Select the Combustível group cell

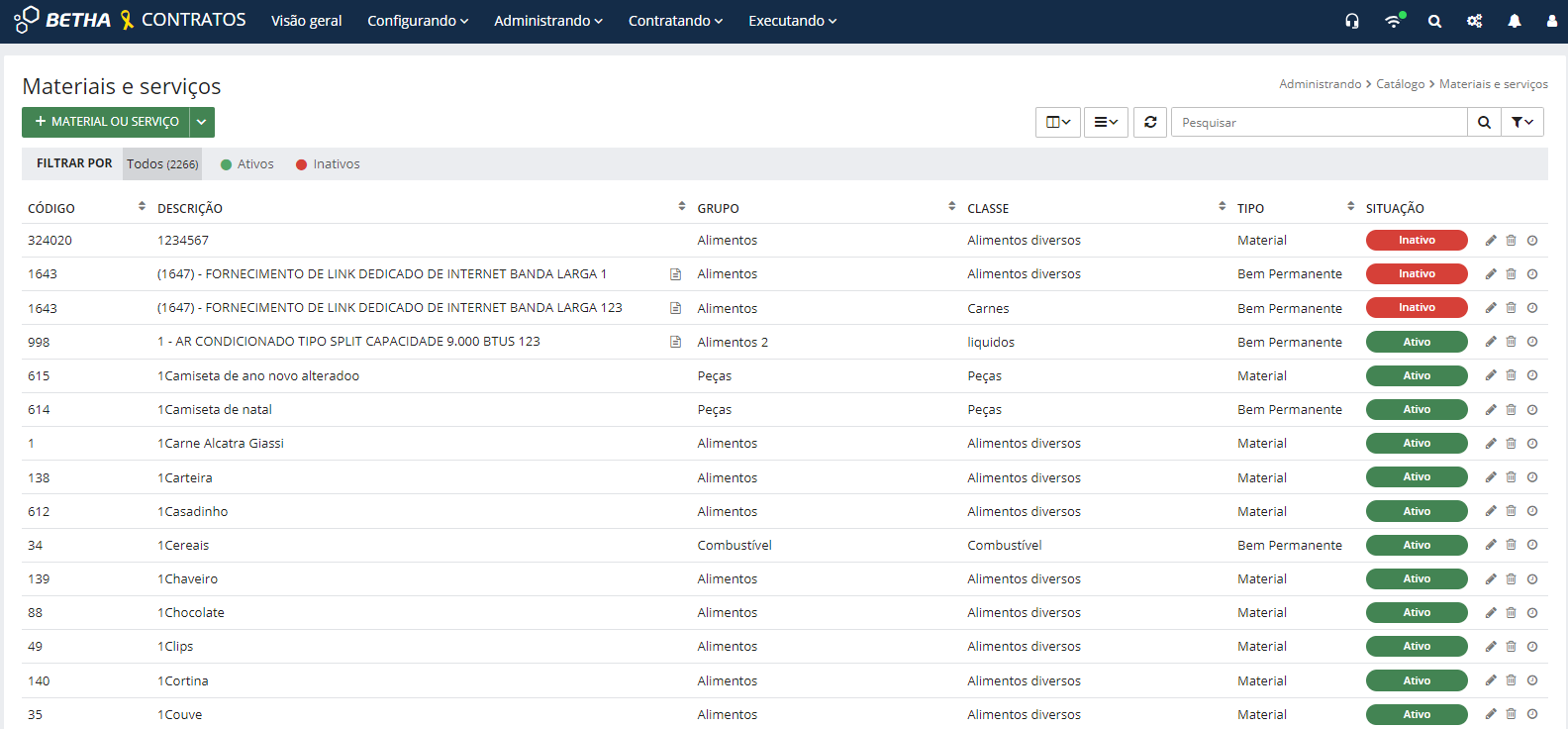(x=735, y=545)
